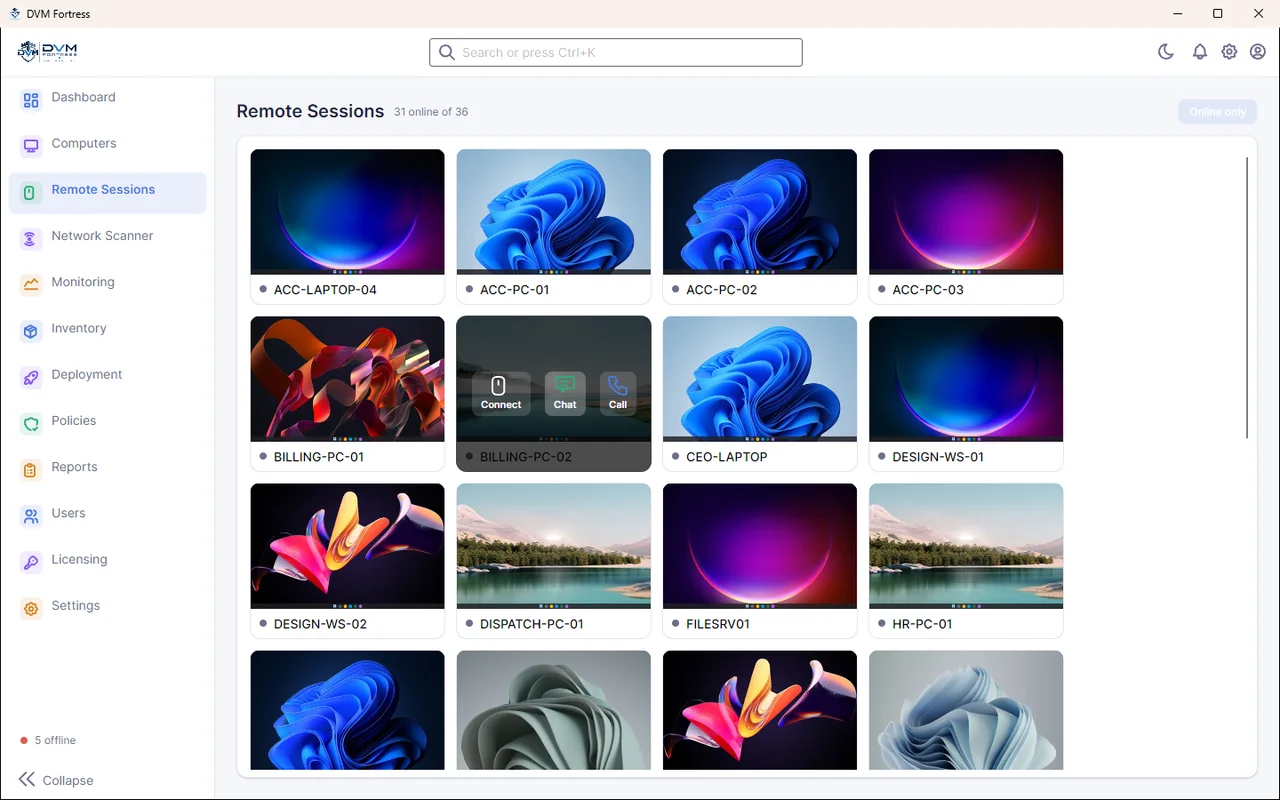Select the CEO-LAPTOP session thumbnail
The height and width of the screenshot is (800, 1280).
pyautogui.click(x=760, y=379)
